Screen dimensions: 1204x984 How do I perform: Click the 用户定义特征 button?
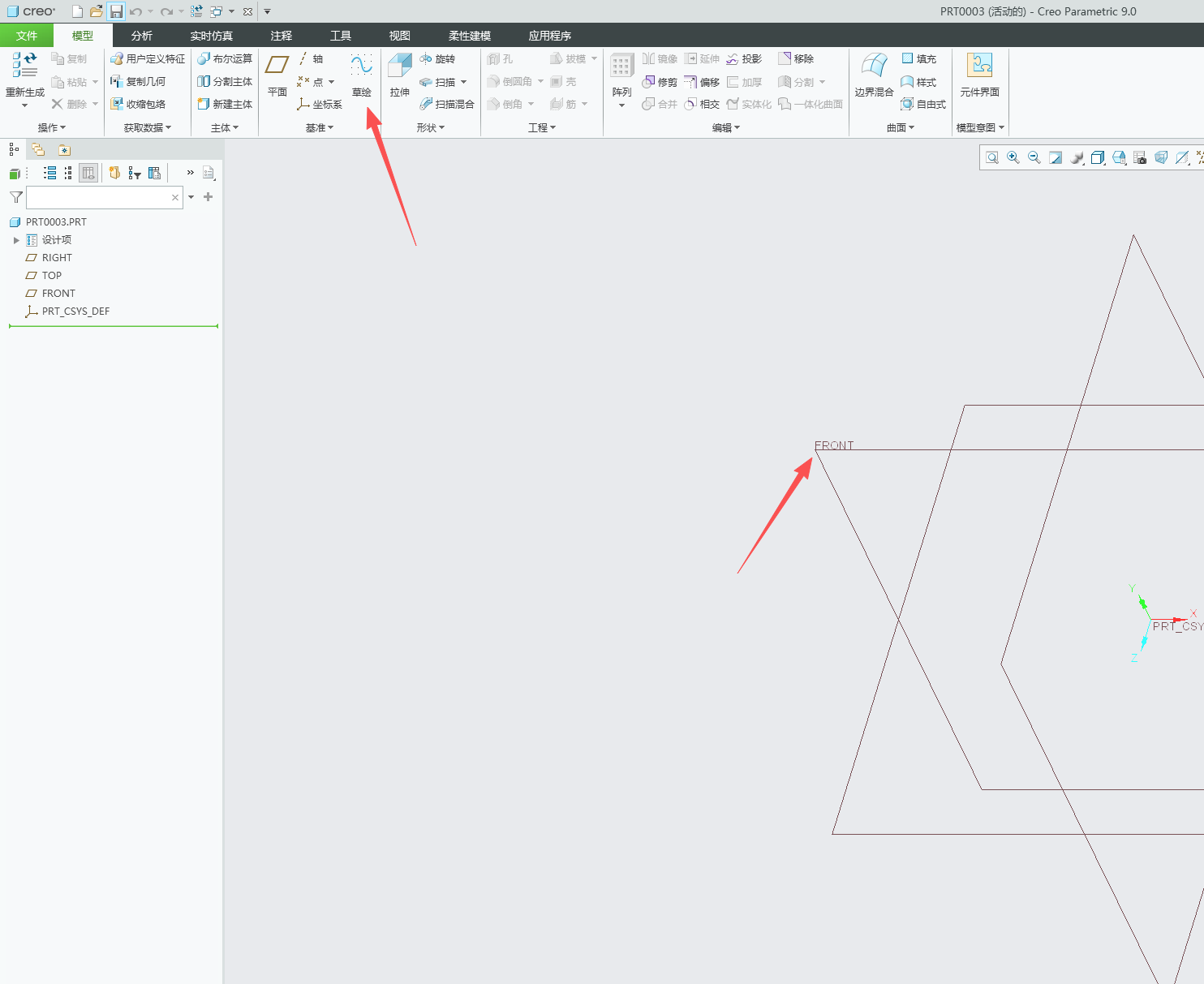tap(148, 59)
